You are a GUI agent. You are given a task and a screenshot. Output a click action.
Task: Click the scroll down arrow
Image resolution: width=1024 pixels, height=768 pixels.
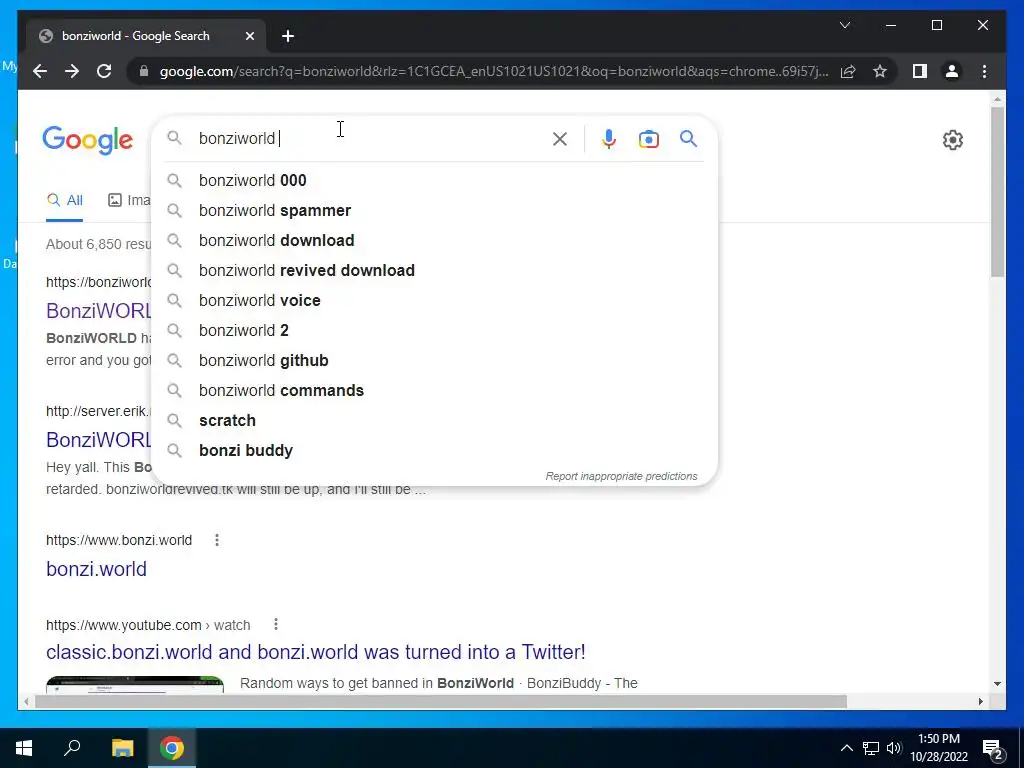pyautogui.click(x=997, y=684)
